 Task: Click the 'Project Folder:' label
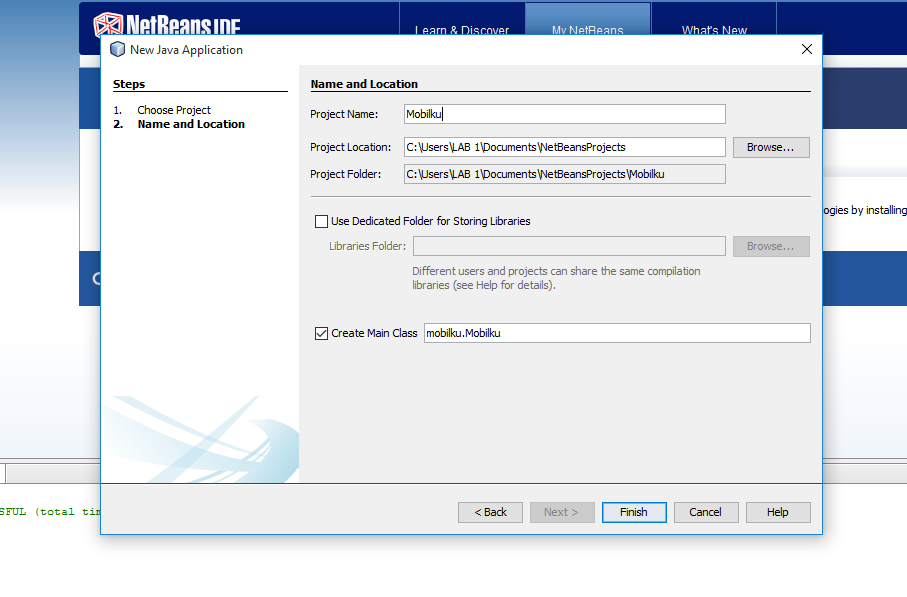pyautogui.click(x=346, y=174)
